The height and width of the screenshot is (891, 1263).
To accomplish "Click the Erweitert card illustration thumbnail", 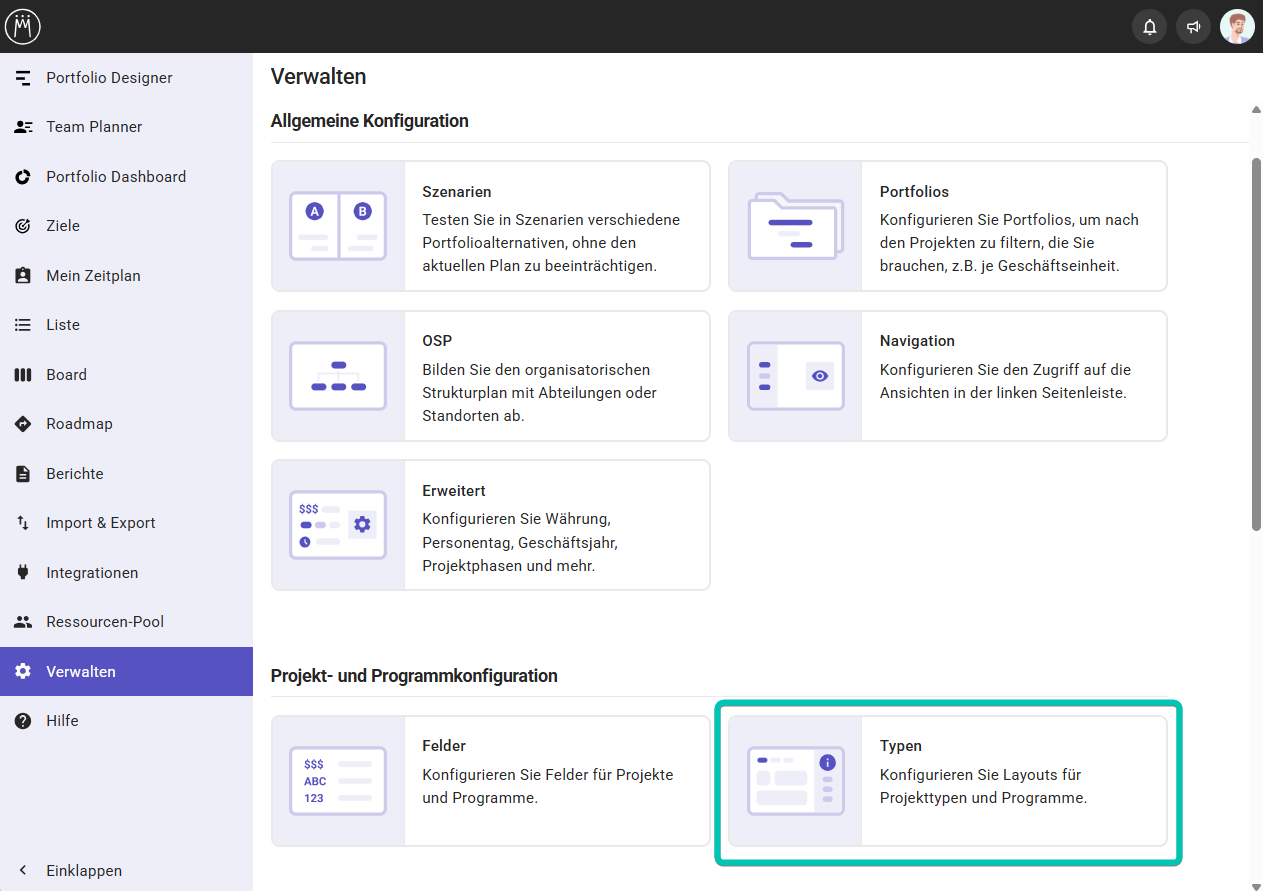I will point(338,525).
